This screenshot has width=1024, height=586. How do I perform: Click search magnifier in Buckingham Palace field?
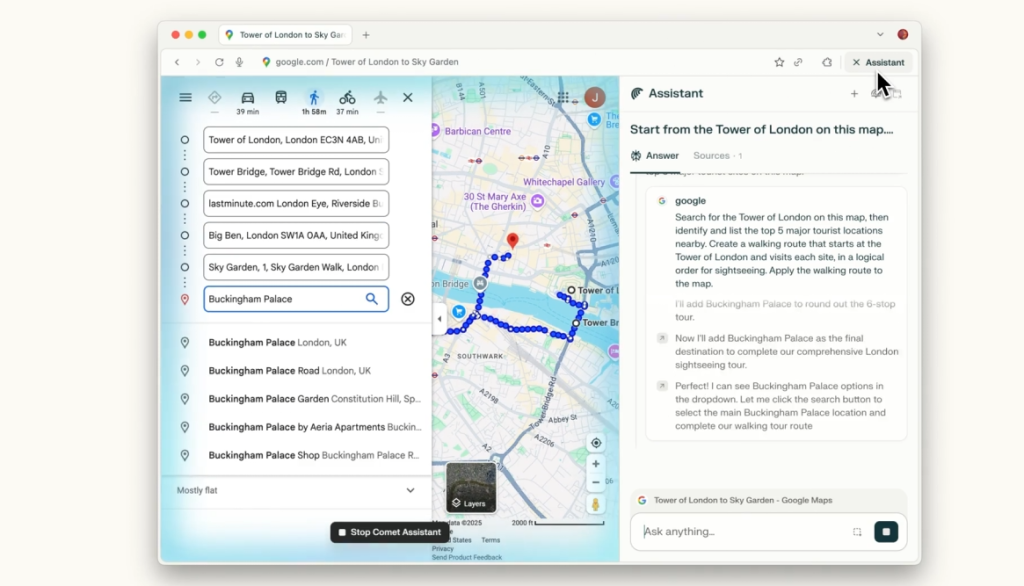372,299
